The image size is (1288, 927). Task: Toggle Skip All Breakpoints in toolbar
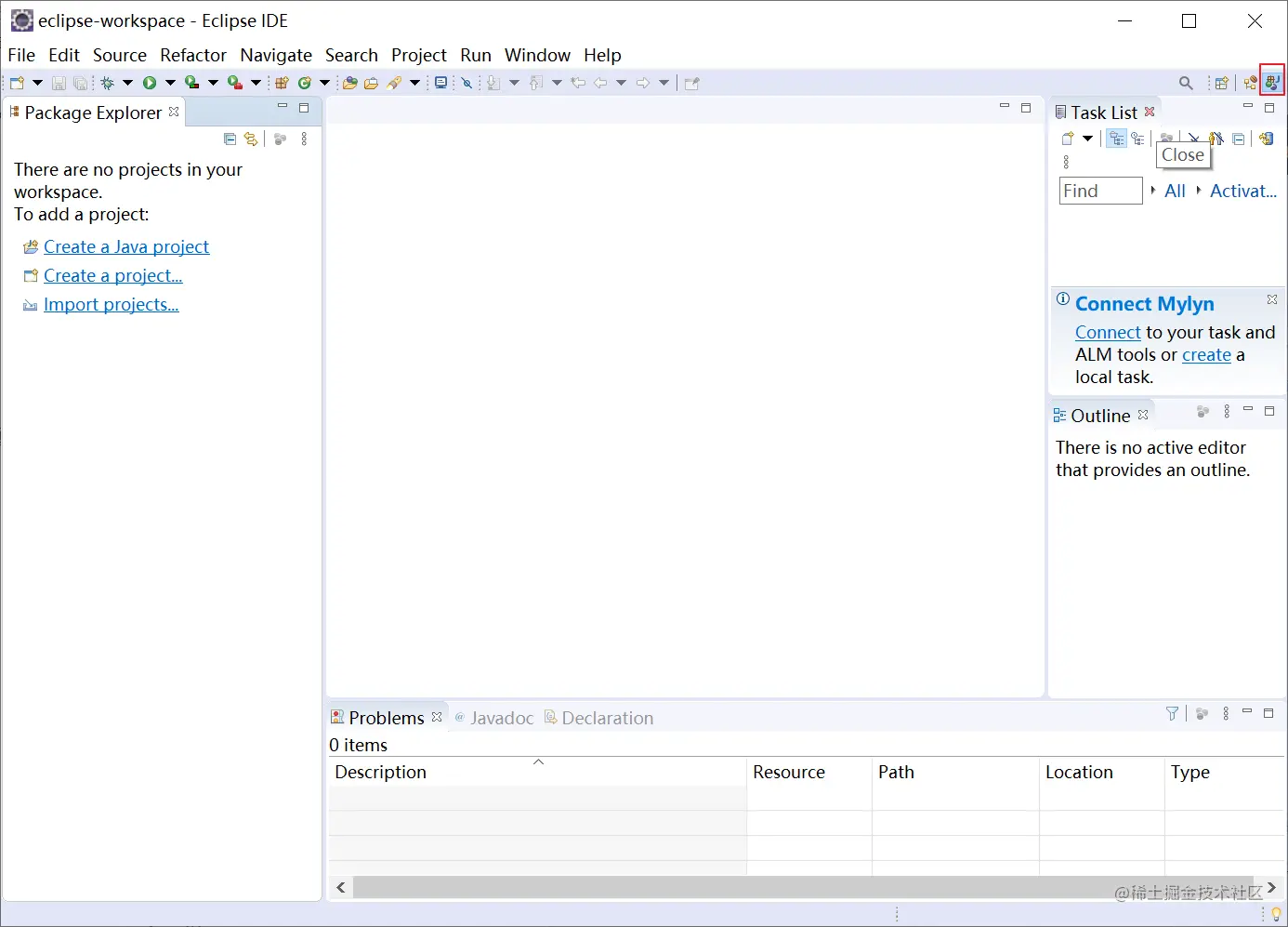(x=467, y=83)
